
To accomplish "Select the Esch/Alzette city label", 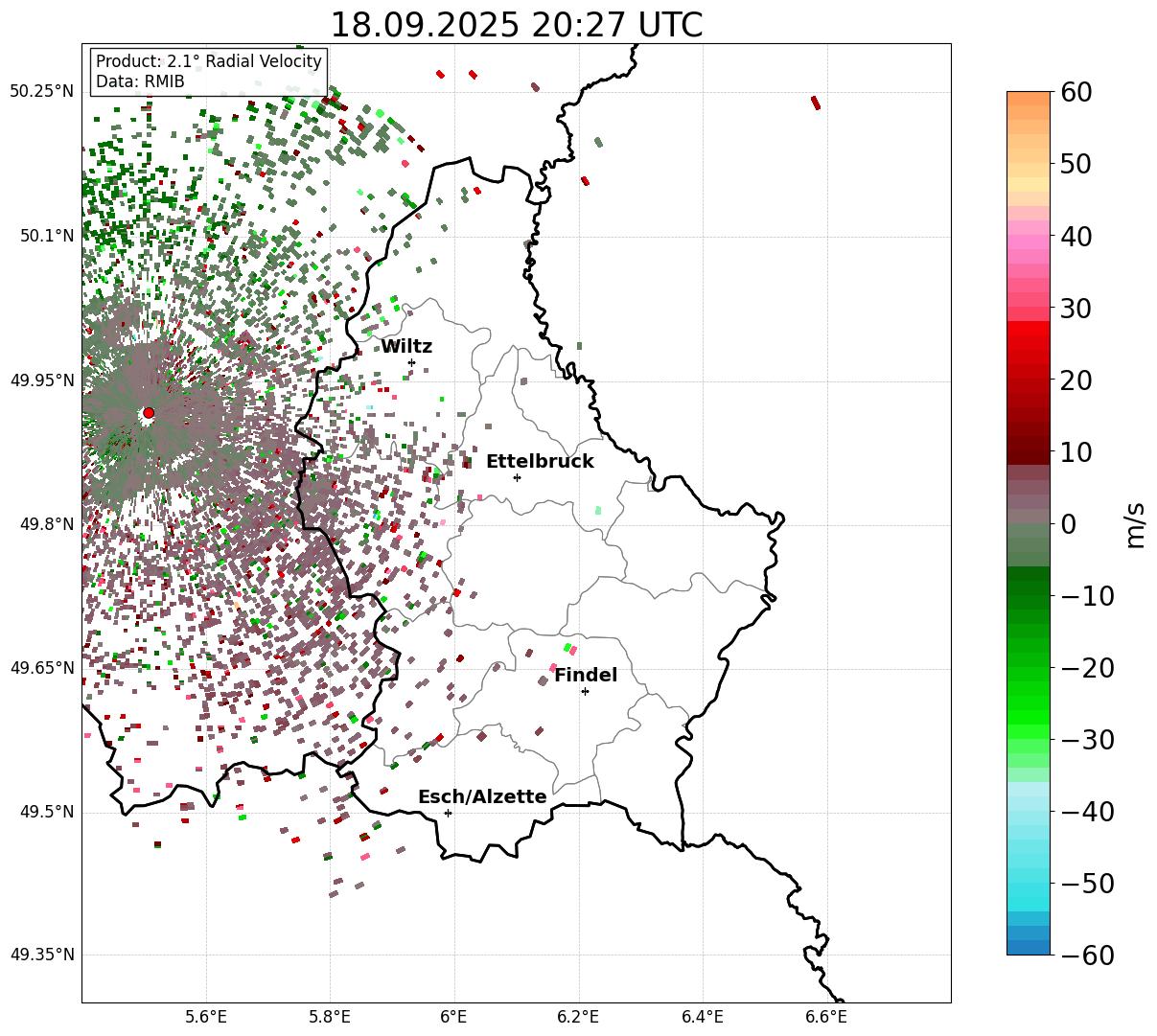I will (482, 797).
